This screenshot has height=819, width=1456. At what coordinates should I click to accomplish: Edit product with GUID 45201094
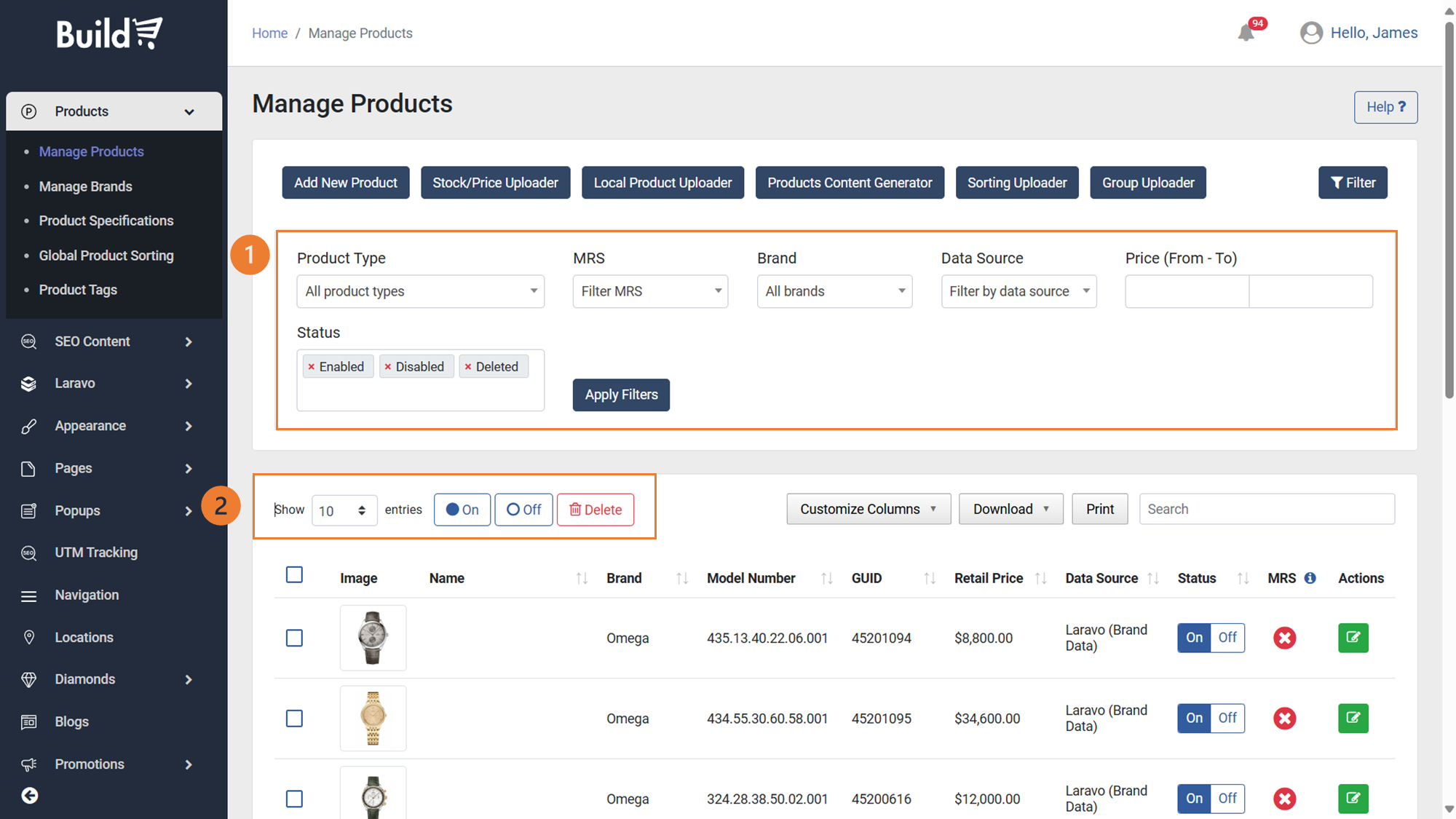1353,638
